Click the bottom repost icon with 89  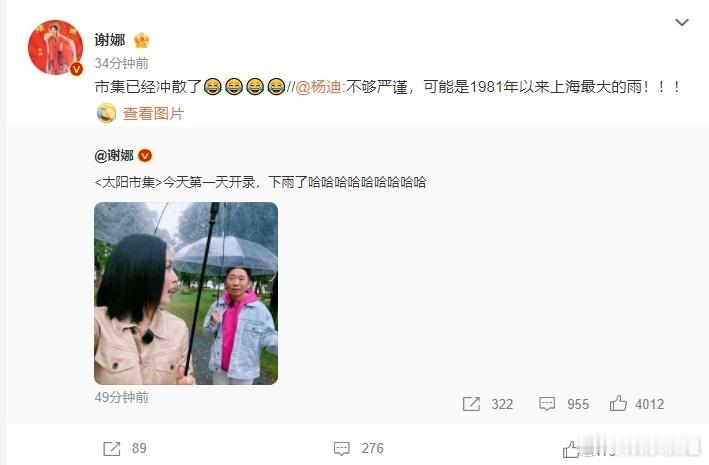[112, 448]
